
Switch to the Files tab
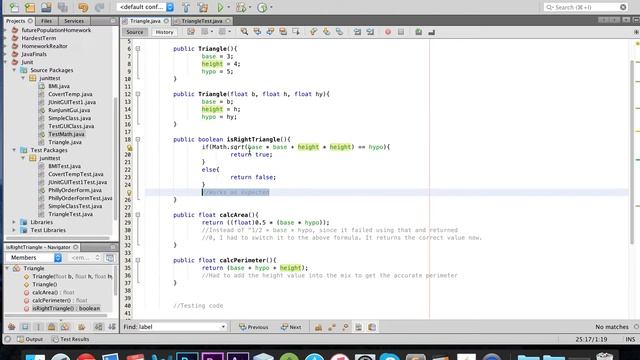(x=47, y=21)
